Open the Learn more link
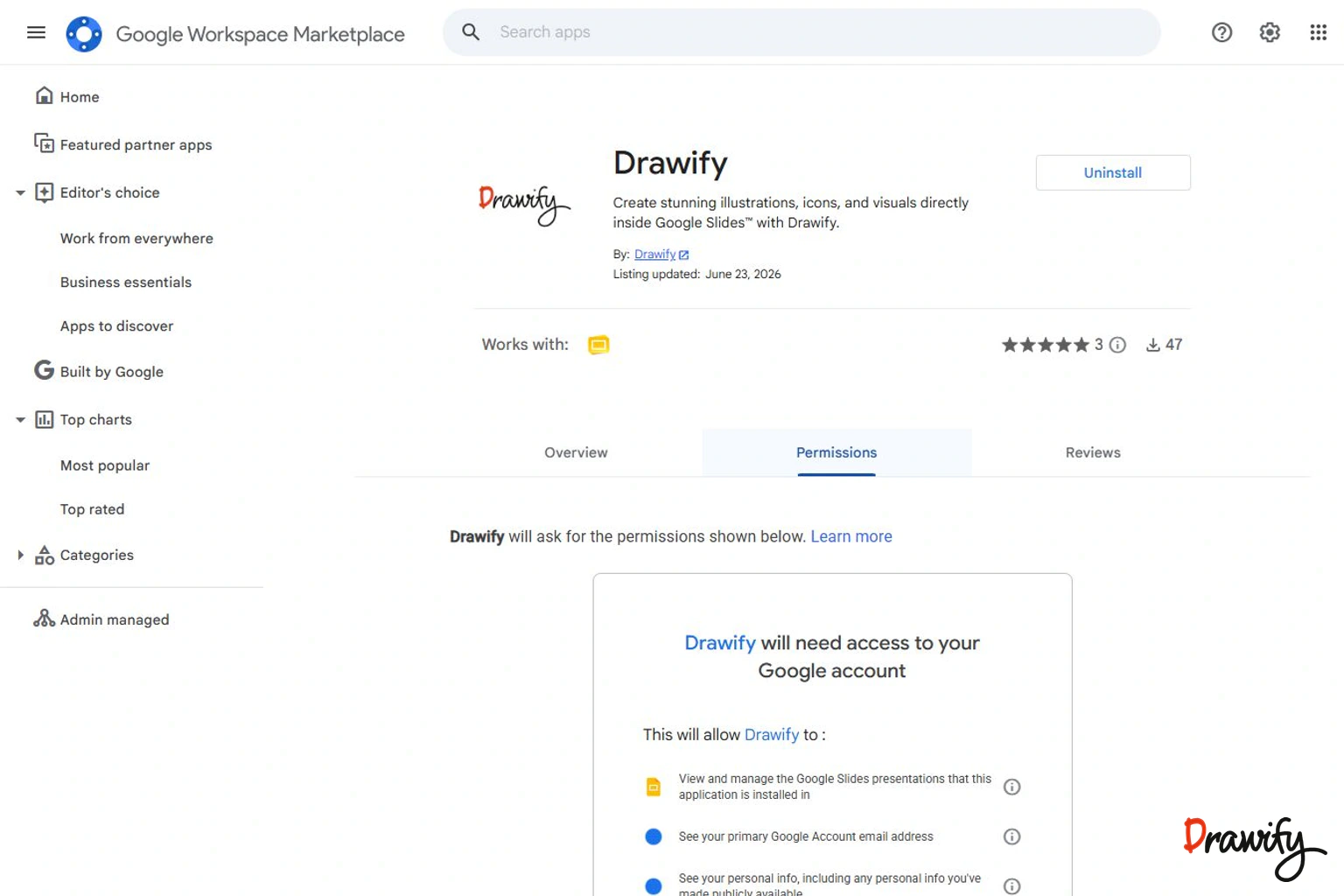 click(850, 536)
